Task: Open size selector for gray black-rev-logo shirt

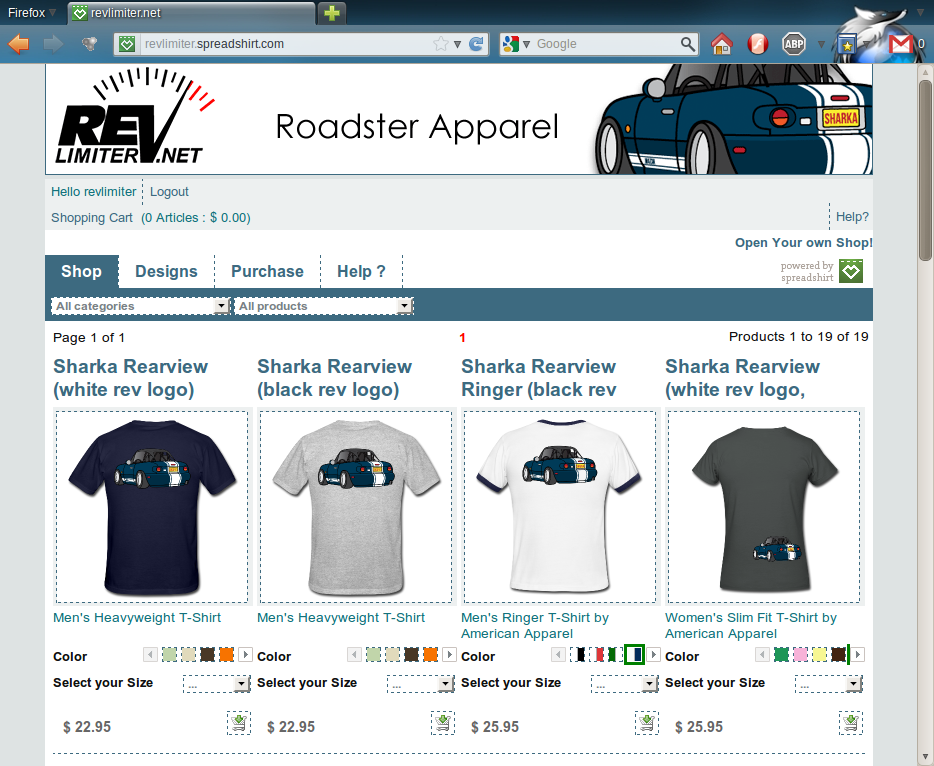Action: [421, 683]
